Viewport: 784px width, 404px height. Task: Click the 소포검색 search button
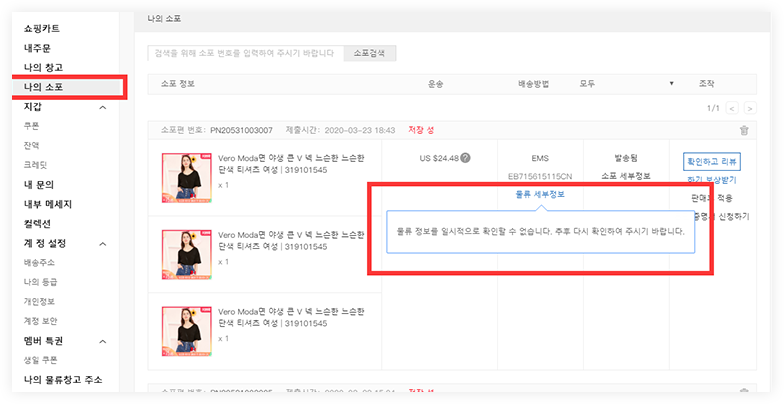[x=369, y=53]
